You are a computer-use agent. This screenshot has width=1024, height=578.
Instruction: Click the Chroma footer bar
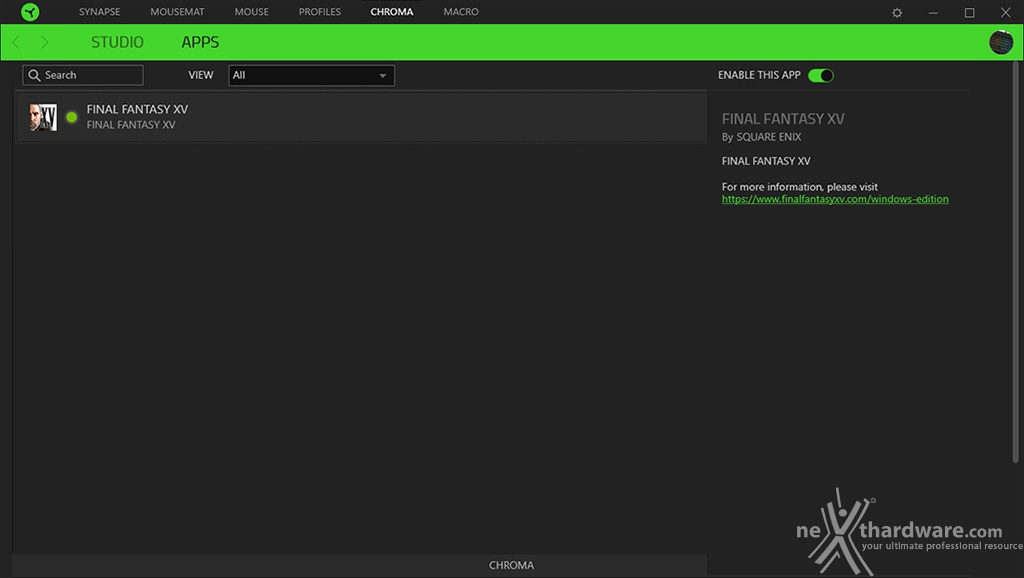pyautogui.click(x=359, y=565)
